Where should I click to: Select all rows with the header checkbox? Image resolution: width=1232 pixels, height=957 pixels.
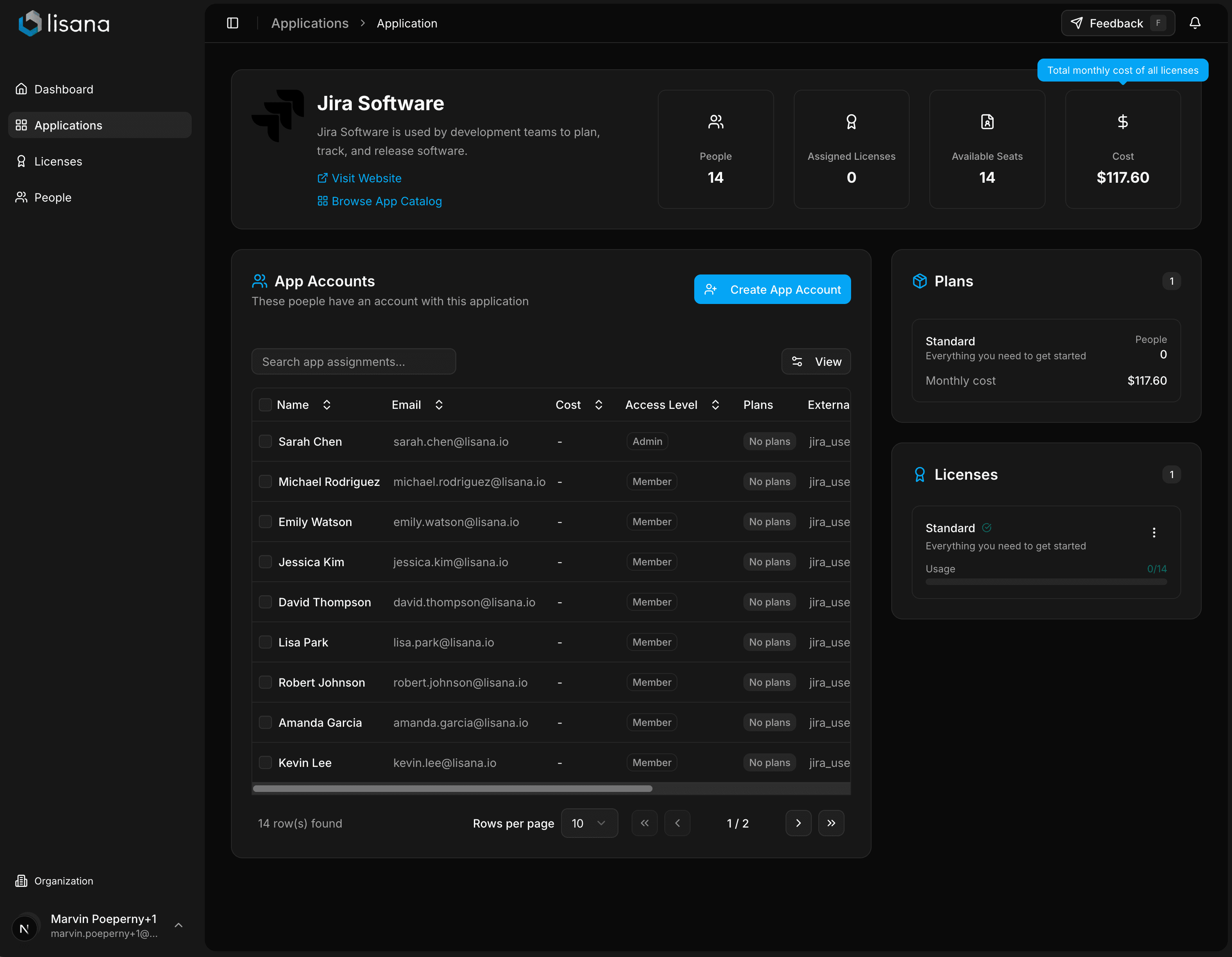265,405
